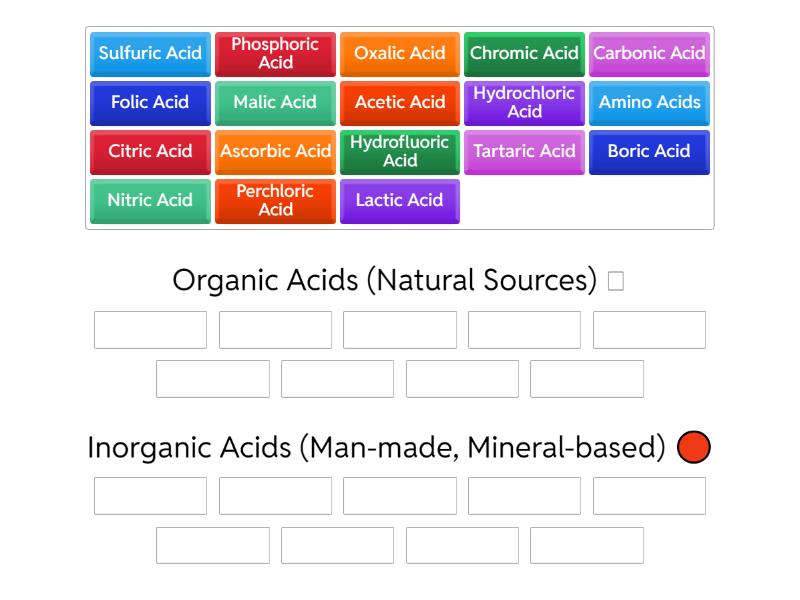Click the Tartaric Acid tile

click(x=524, y=152)
